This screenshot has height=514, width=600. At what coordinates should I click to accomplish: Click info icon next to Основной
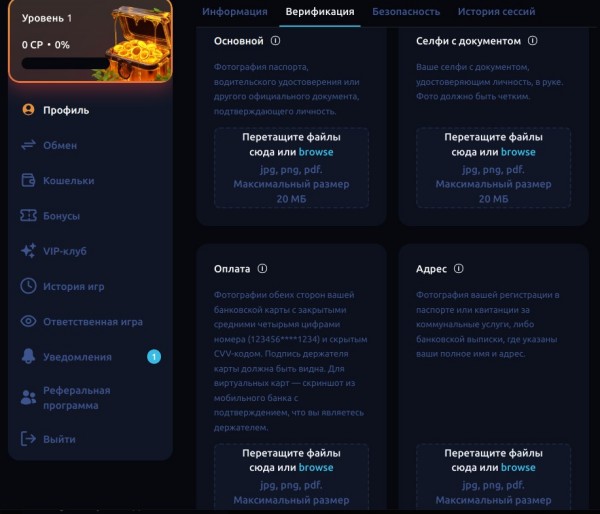[275, 41]
